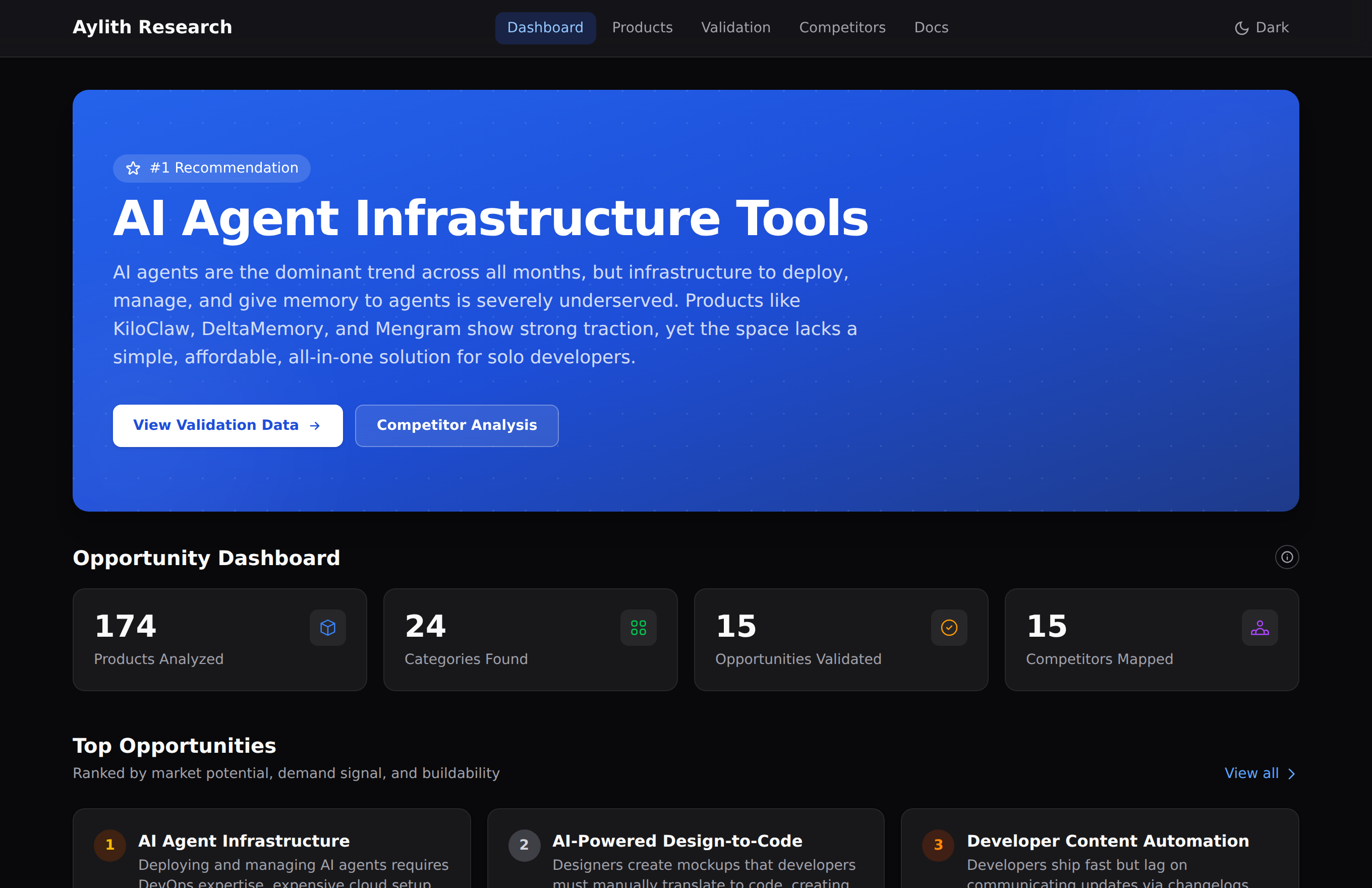The width and height of the screenshot is (1372, 888).
Task: Click the Competitors Mapped label
Action: tap(1099, 659)
